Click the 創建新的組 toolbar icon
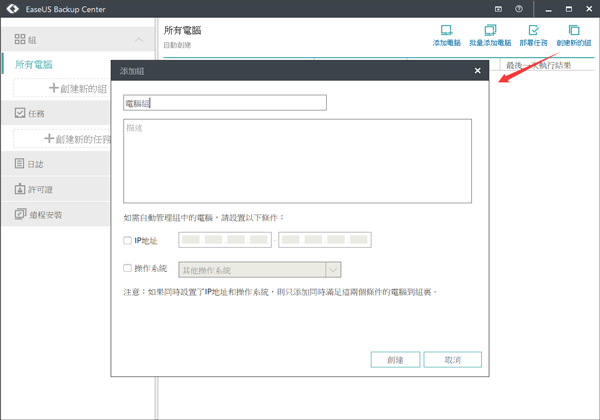This screenshot has height=420, width=600. pos(574,35)
